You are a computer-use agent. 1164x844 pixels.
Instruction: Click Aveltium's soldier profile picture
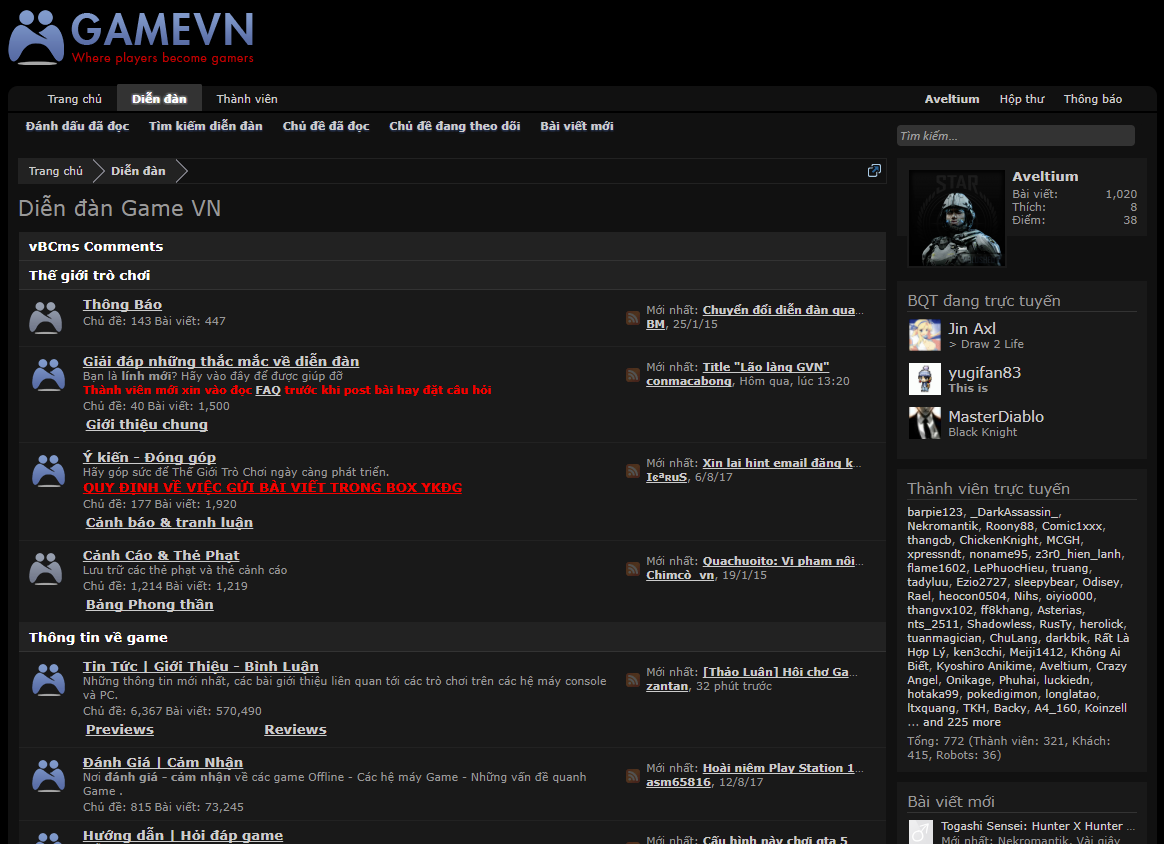(x=956, y=218)
